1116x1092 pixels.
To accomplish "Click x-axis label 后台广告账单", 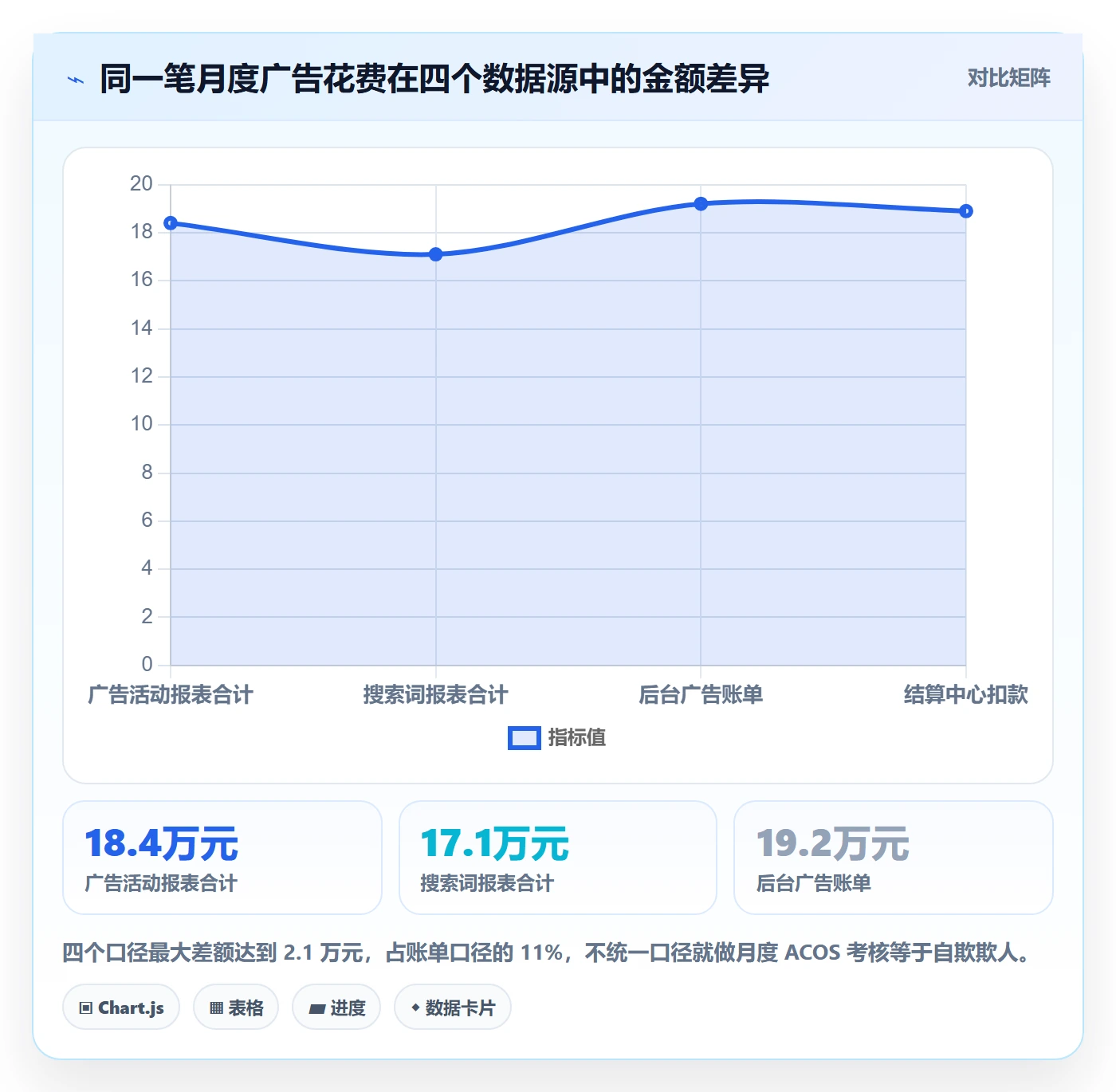I will coord(701,695).
